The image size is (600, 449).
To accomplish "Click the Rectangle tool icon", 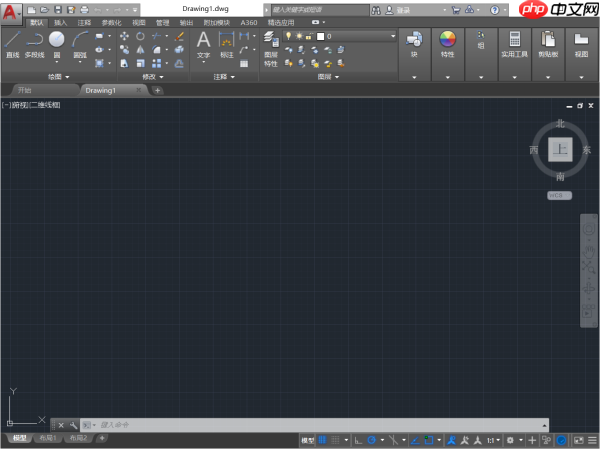I will (99, 36).
